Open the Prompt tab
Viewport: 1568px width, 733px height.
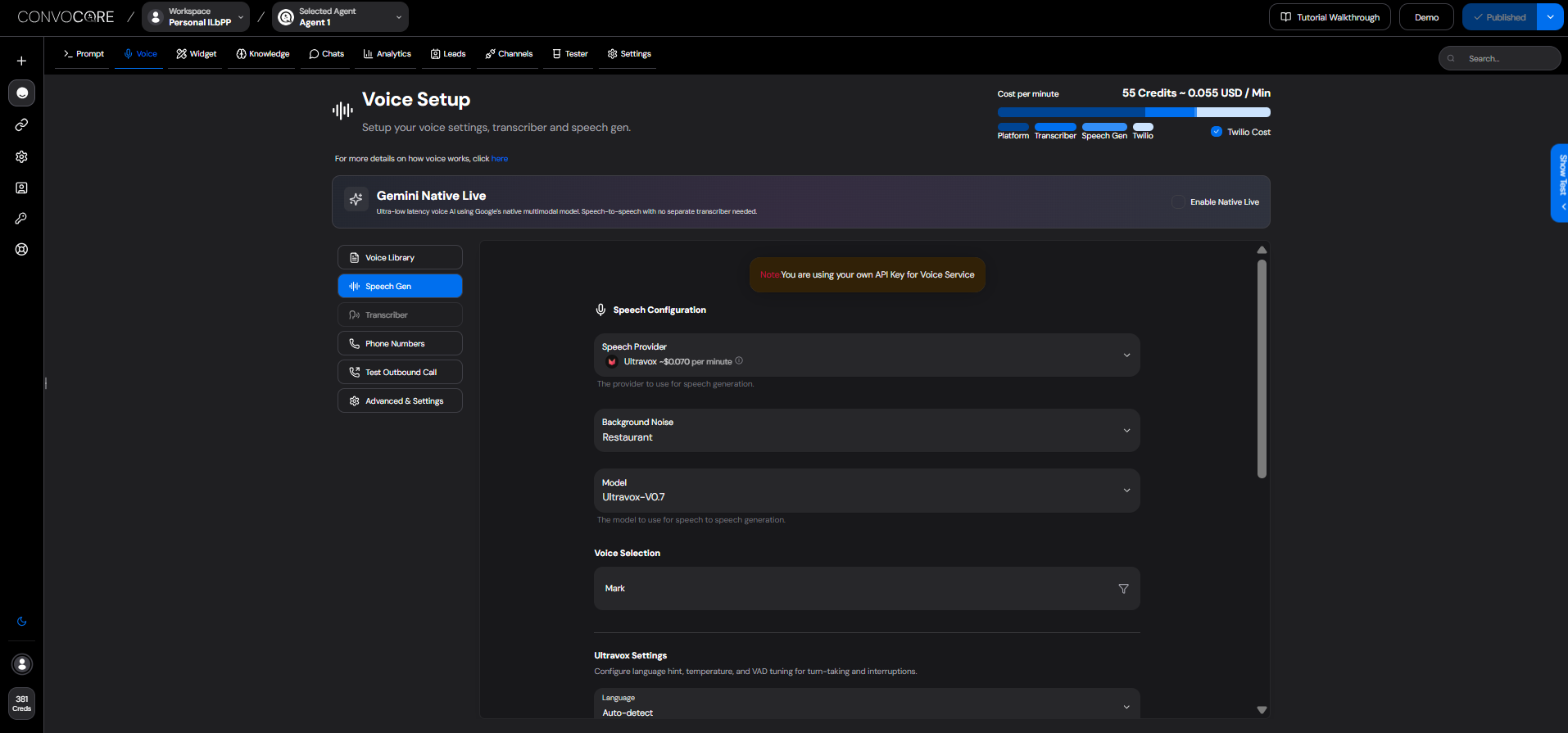[84, 54]
